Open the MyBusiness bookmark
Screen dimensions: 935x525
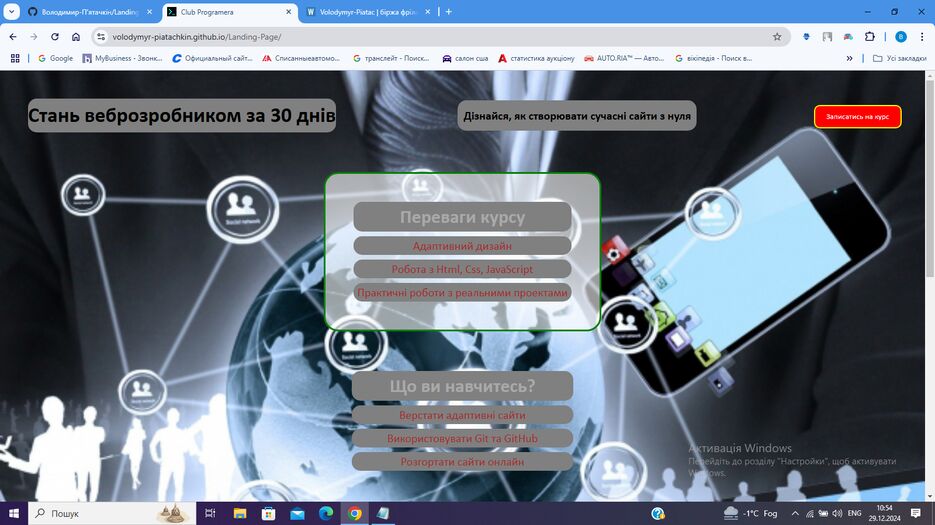pyautogui.click(x=122, y=58)
